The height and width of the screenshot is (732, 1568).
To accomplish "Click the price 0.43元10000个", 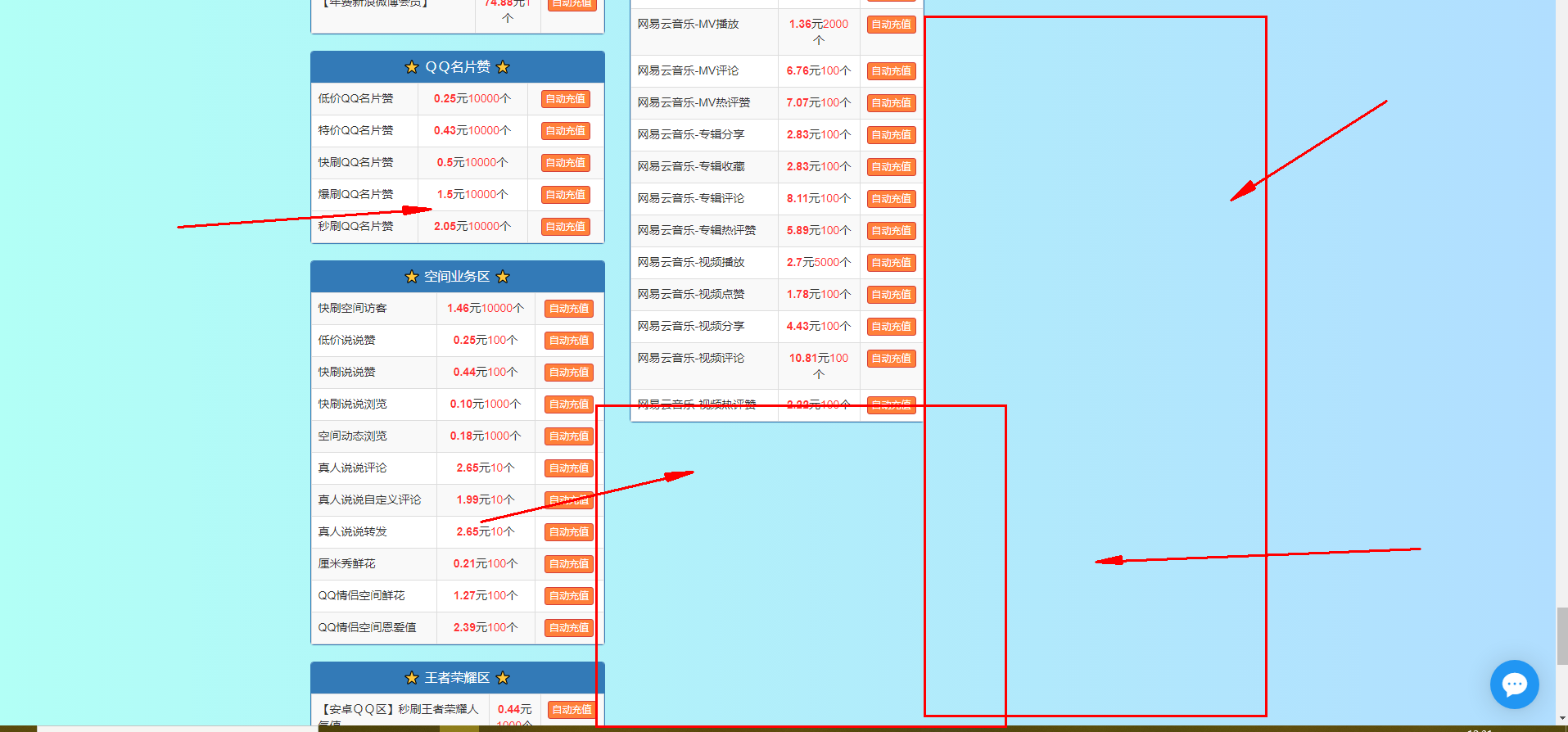I will [x=472, y=130].
